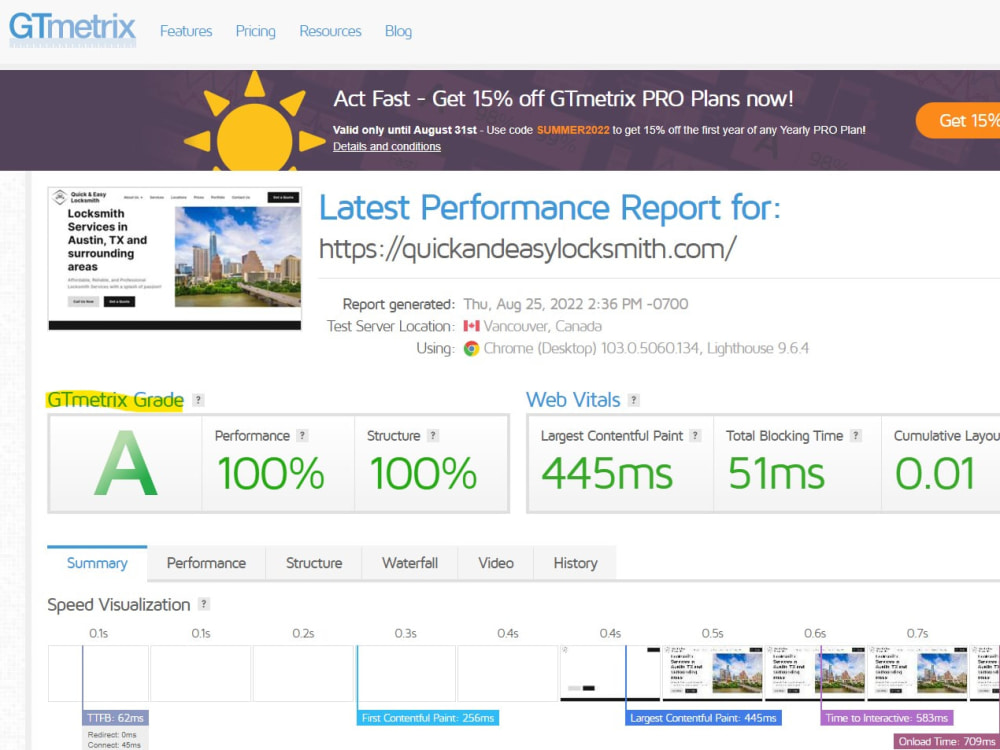Open Details and conditions link
Image resolution: width=1000 pixels, height=750 pixels.
pyautogui.click(x=386, y=147)
